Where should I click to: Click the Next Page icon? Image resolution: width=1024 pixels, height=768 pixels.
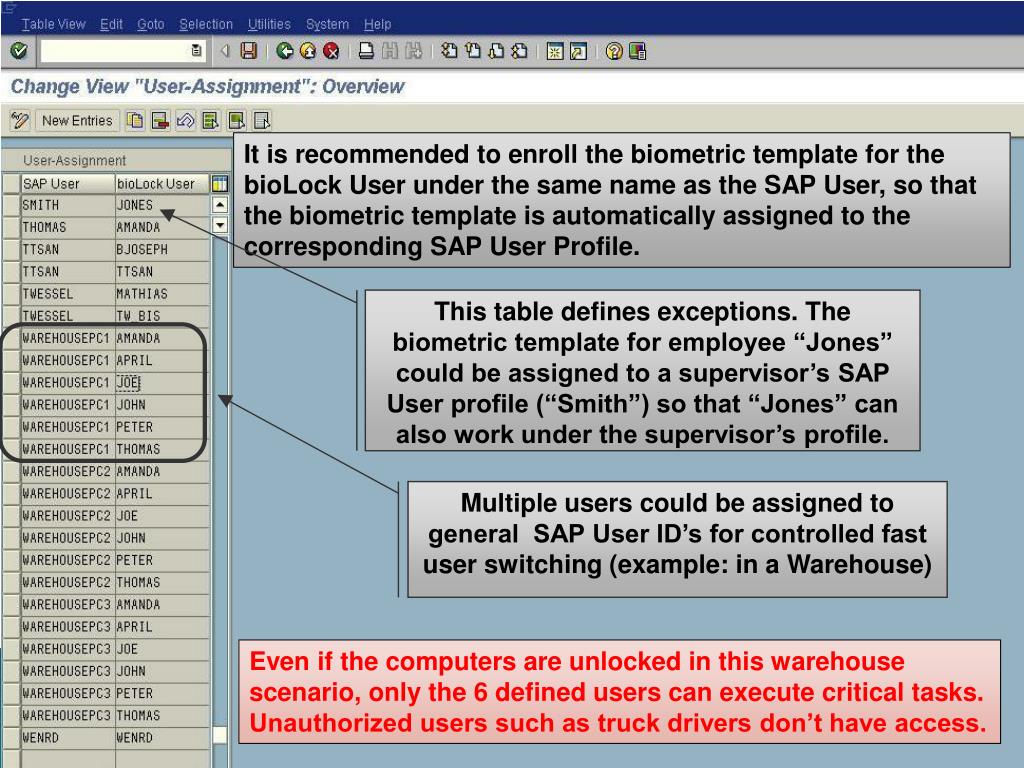click(x=496, y=51)
